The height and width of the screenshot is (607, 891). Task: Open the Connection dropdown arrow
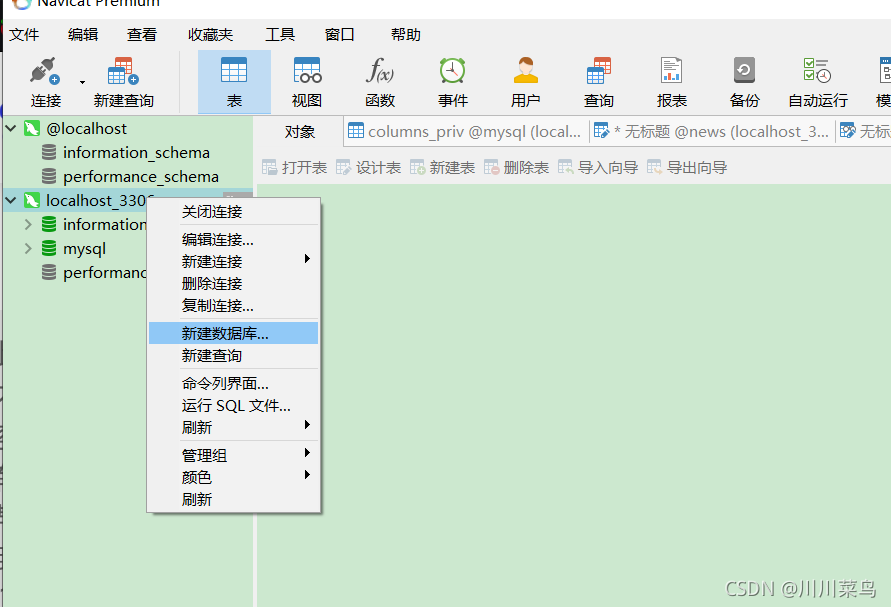tap(82, 82)
